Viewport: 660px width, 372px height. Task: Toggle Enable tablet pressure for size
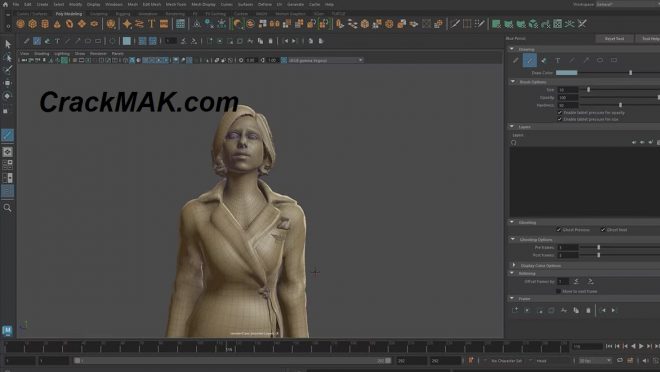point(560,119)
